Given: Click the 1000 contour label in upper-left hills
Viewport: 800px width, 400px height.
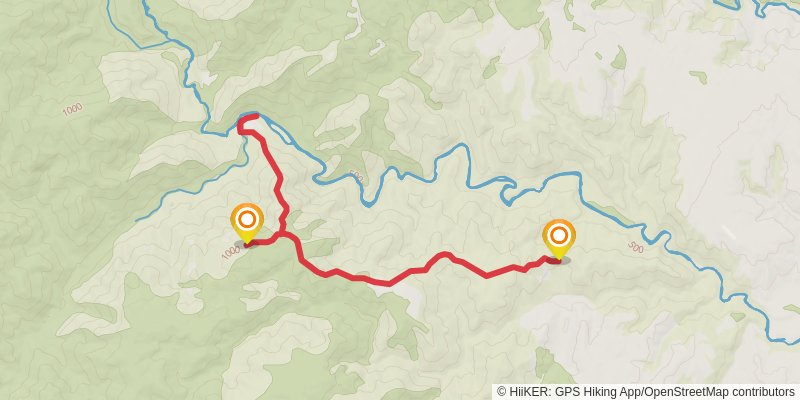Looking at the screenshot, I should 72,109.
